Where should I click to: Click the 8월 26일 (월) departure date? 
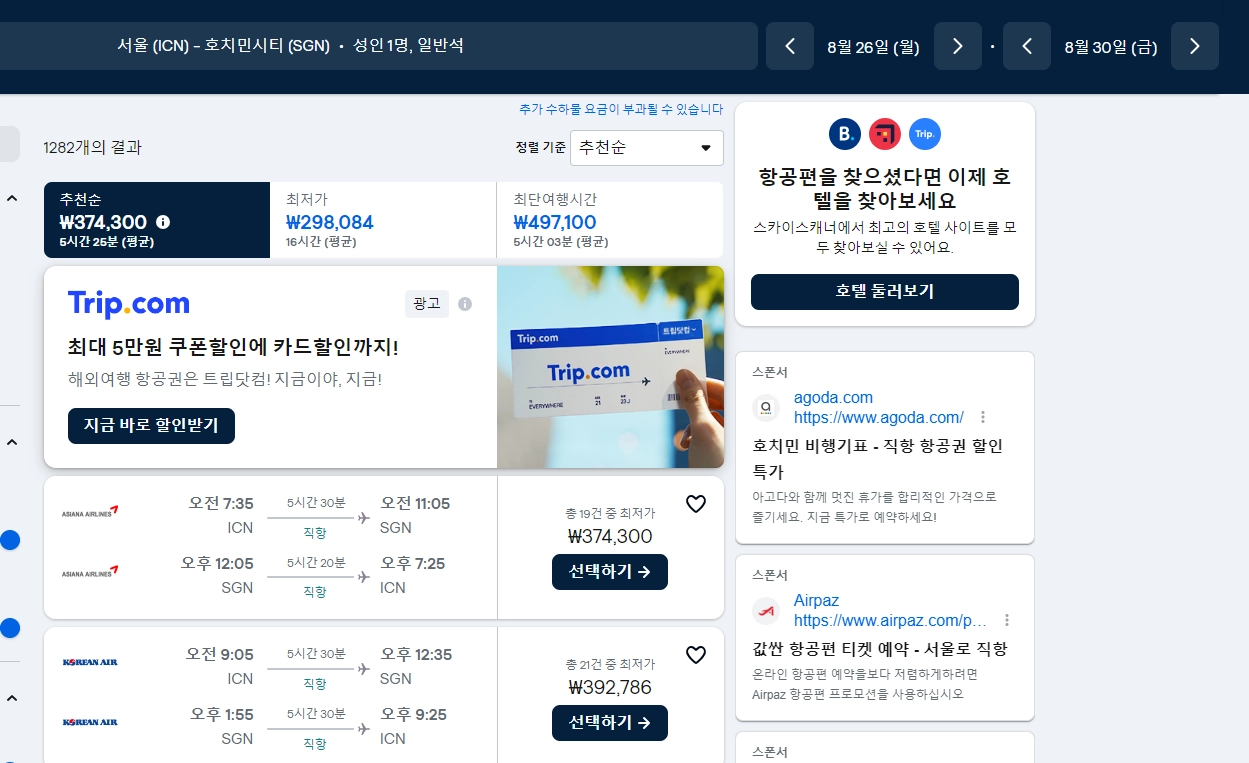click(873, 46)
